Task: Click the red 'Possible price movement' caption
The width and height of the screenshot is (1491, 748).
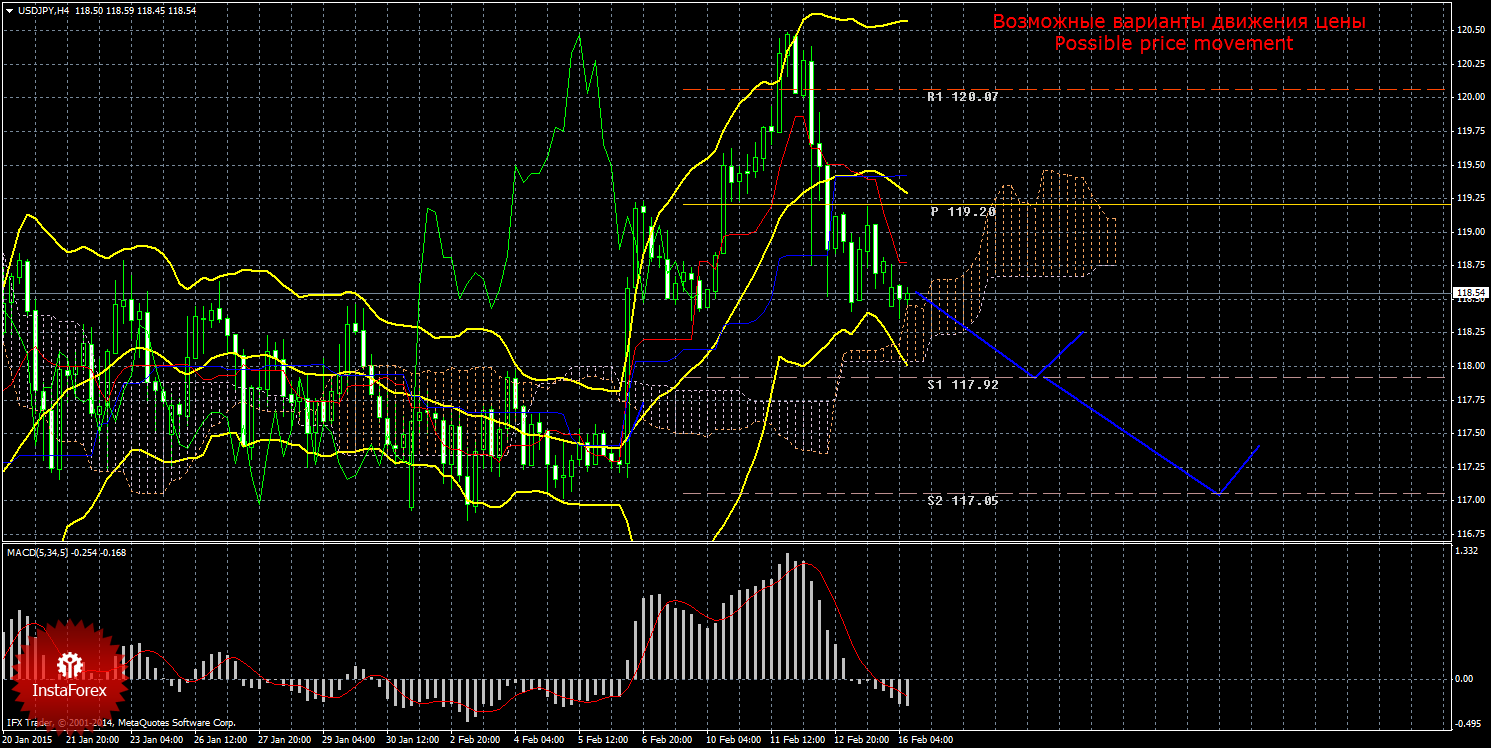Action: point(1173,44)
